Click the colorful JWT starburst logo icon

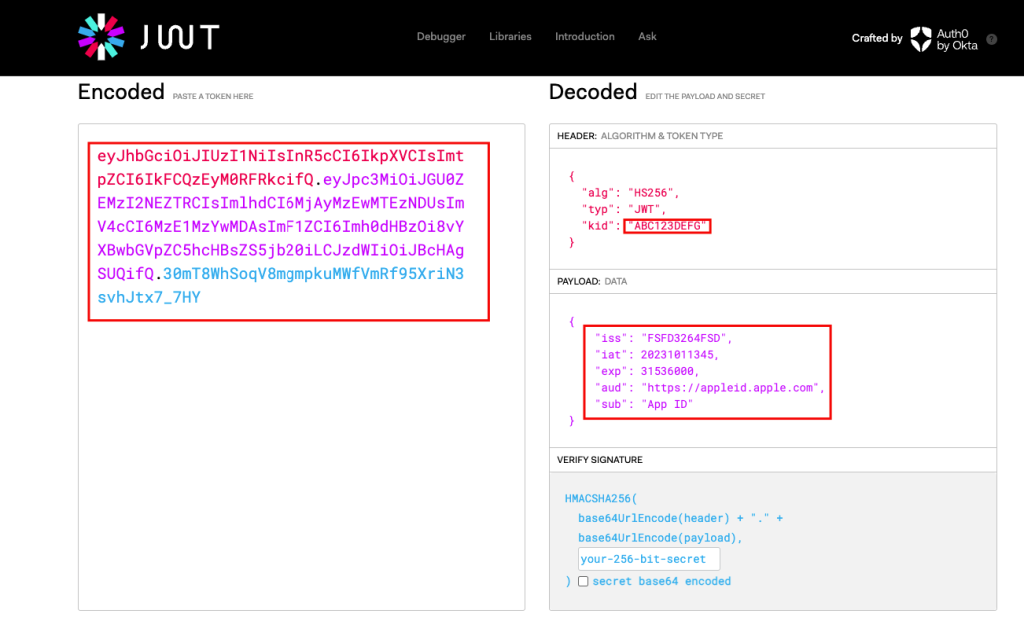(101, 37)
